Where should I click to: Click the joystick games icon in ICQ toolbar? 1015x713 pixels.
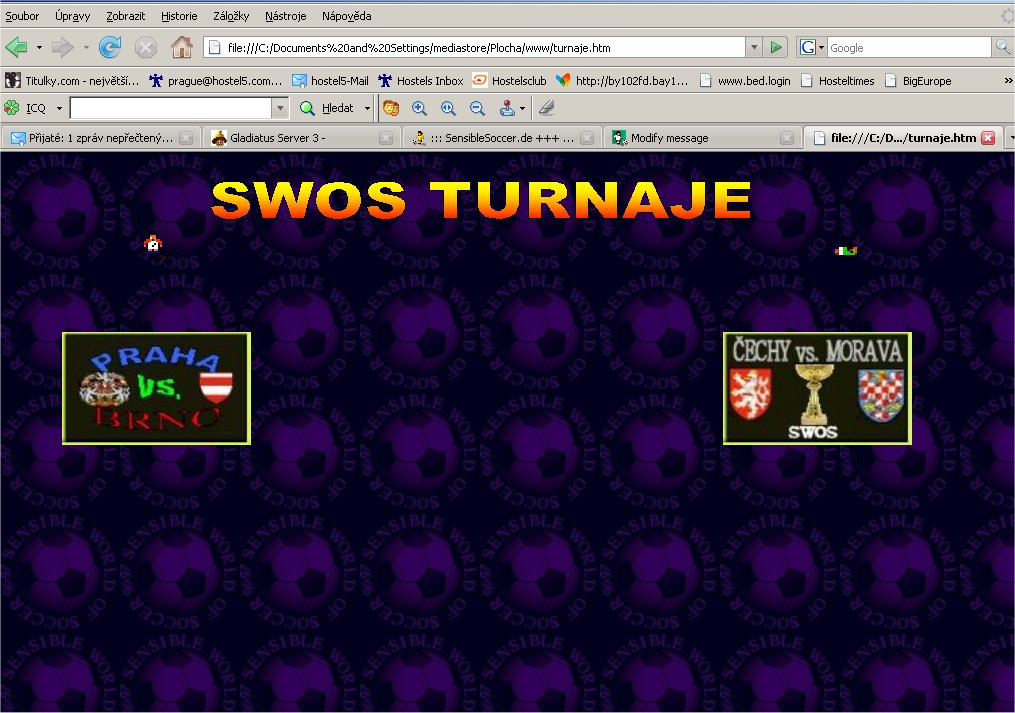[x=508, y=108]
